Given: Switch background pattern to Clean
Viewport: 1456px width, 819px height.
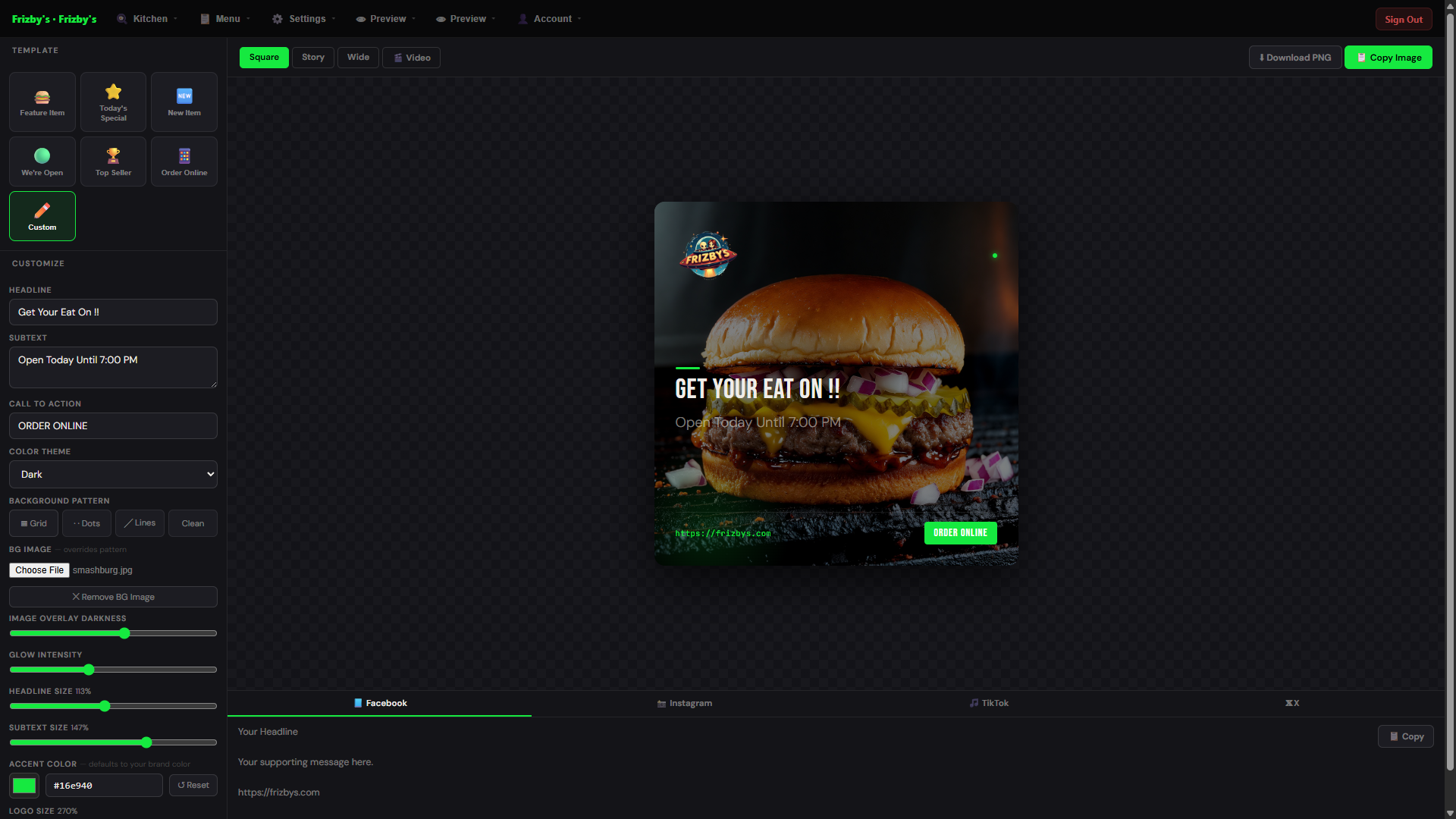Looking at the screenshot, I should (x=192, y=522).
